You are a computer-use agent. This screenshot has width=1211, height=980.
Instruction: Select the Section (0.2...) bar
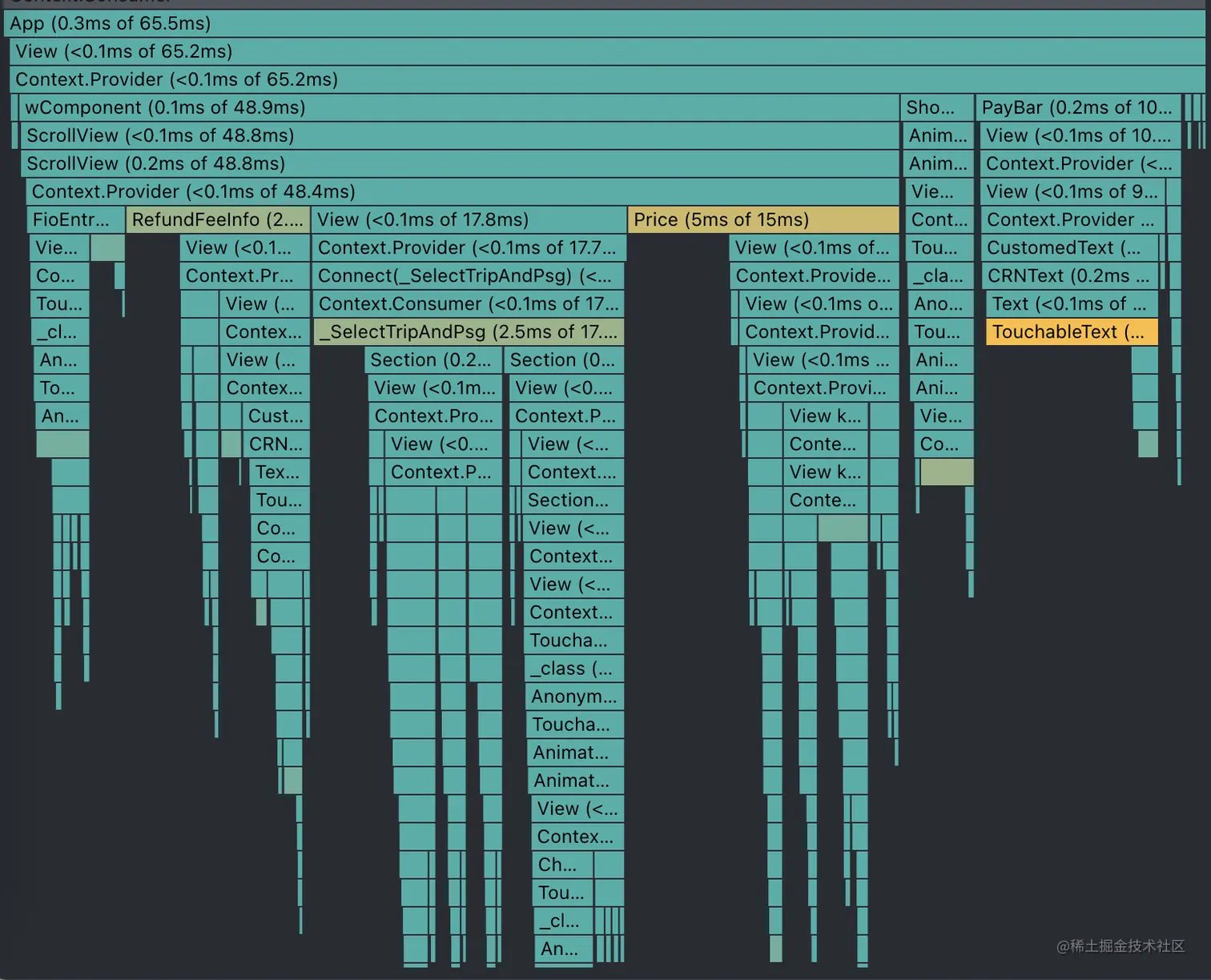431,359
